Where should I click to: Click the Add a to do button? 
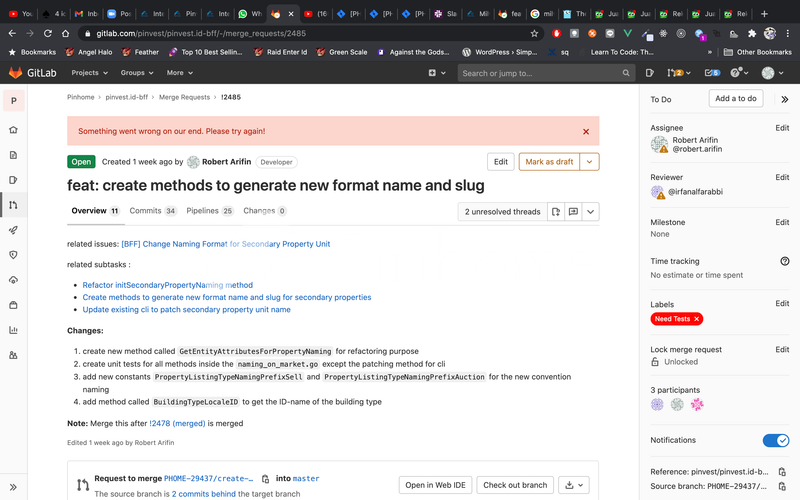pyautogui.click(x=736, y=98)
